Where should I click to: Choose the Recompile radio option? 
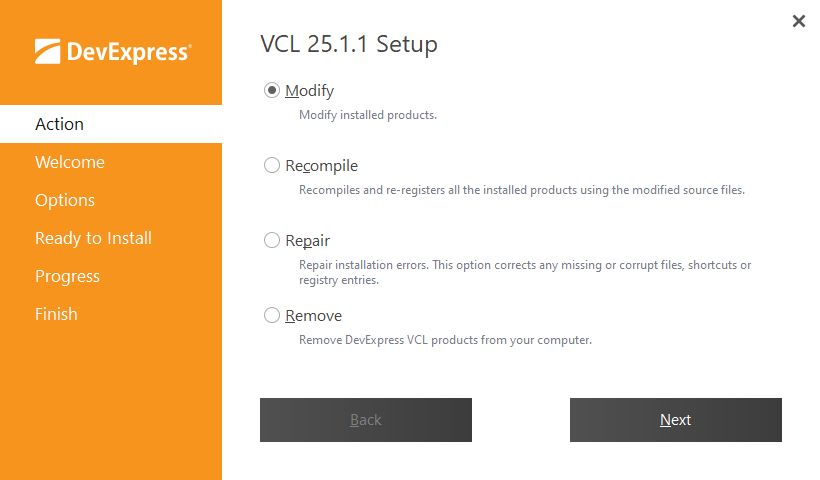click(272, 165)
